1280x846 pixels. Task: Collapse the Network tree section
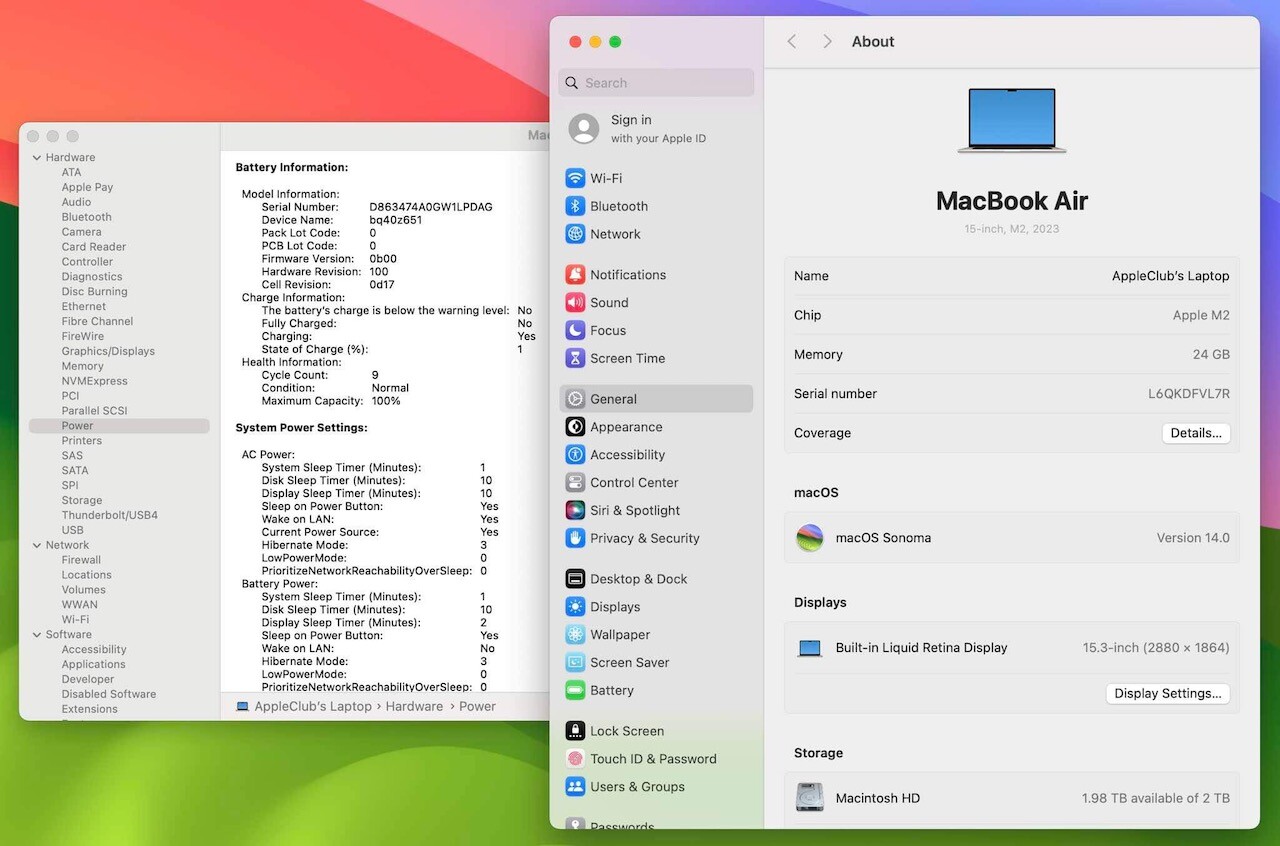(37, 546)
